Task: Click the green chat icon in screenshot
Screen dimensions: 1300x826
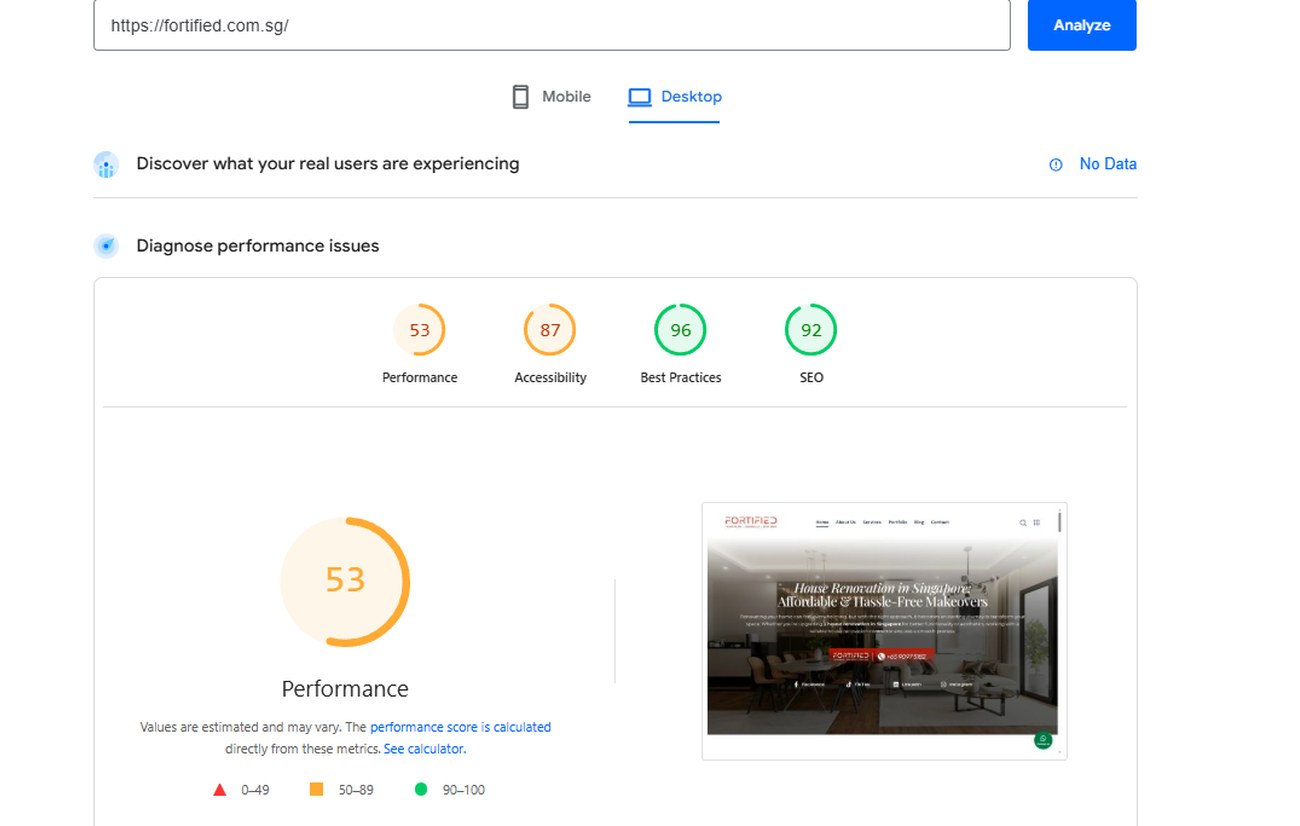Action: [x=1043, y=740]
